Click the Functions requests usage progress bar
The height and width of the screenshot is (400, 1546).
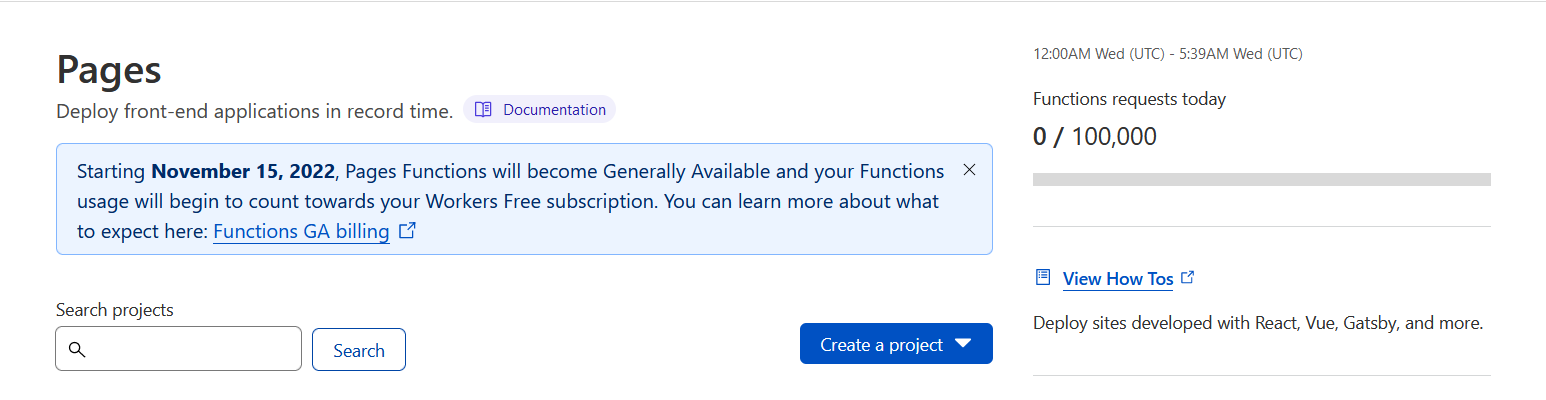pos(1261,180)
